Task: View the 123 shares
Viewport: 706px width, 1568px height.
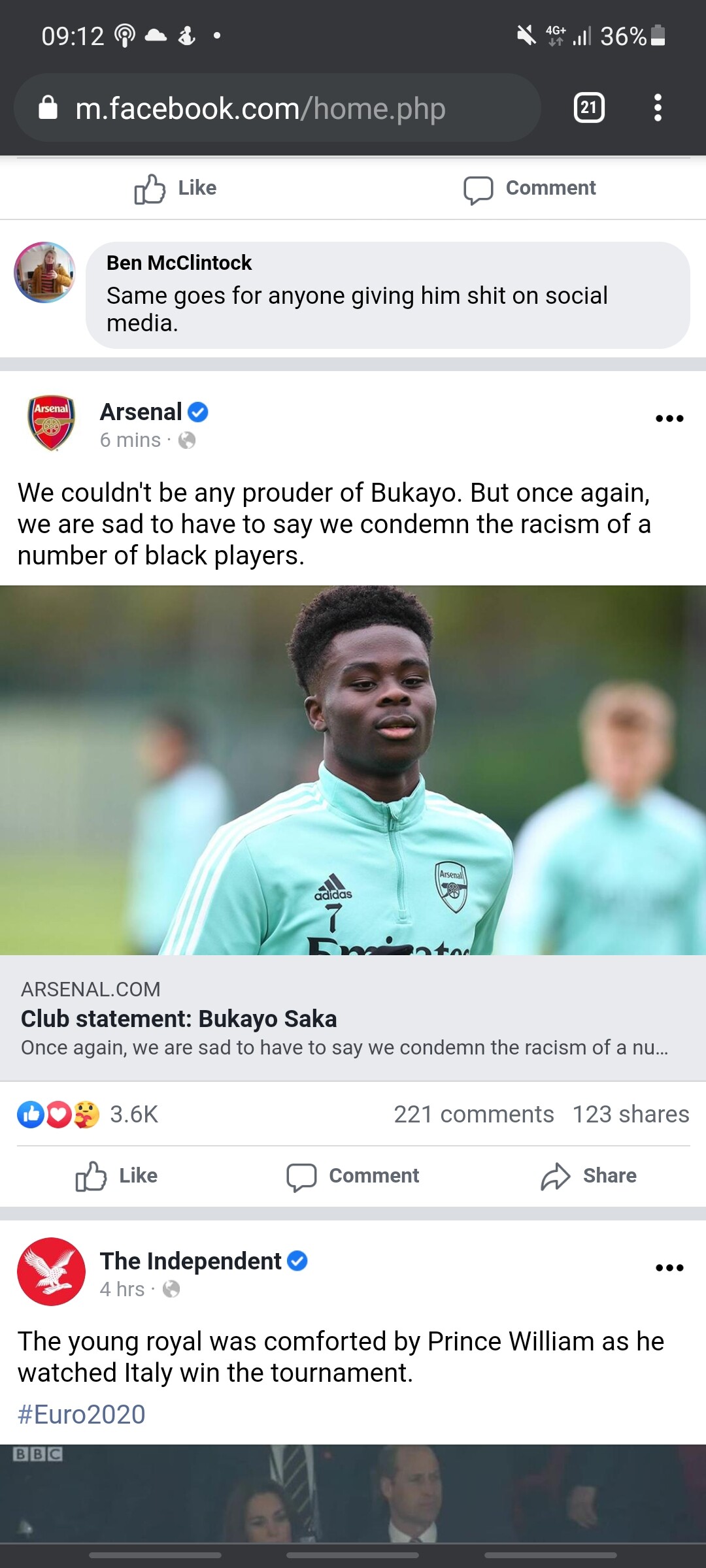Action: 631,1115
